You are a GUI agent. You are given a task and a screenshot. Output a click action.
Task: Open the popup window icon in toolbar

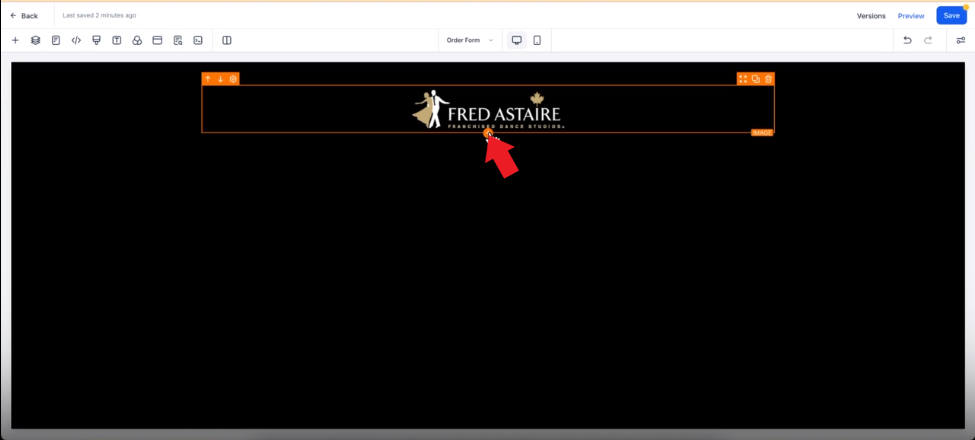point(157,40)
